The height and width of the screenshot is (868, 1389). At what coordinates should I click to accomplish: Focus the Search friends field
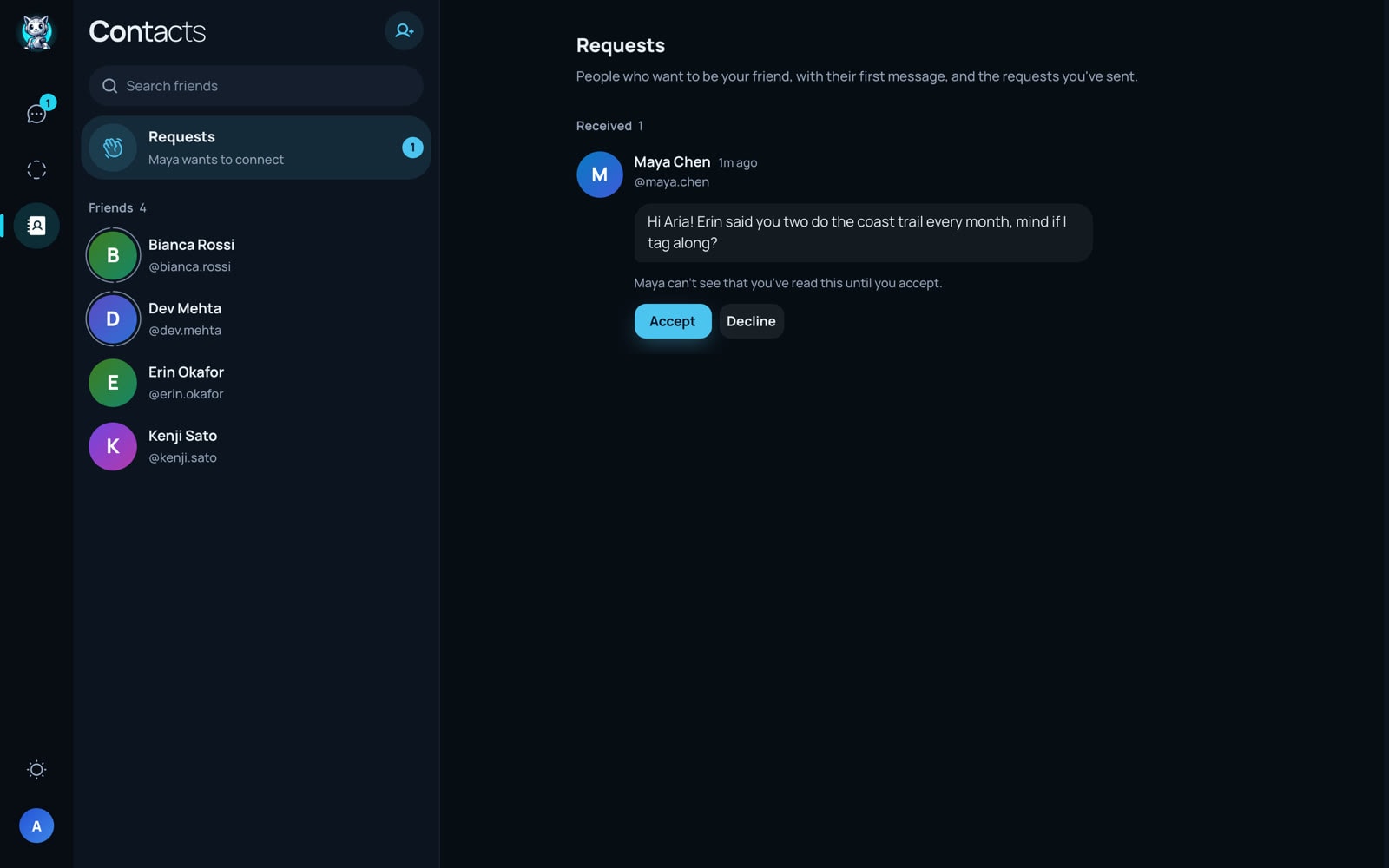(256, 86)
